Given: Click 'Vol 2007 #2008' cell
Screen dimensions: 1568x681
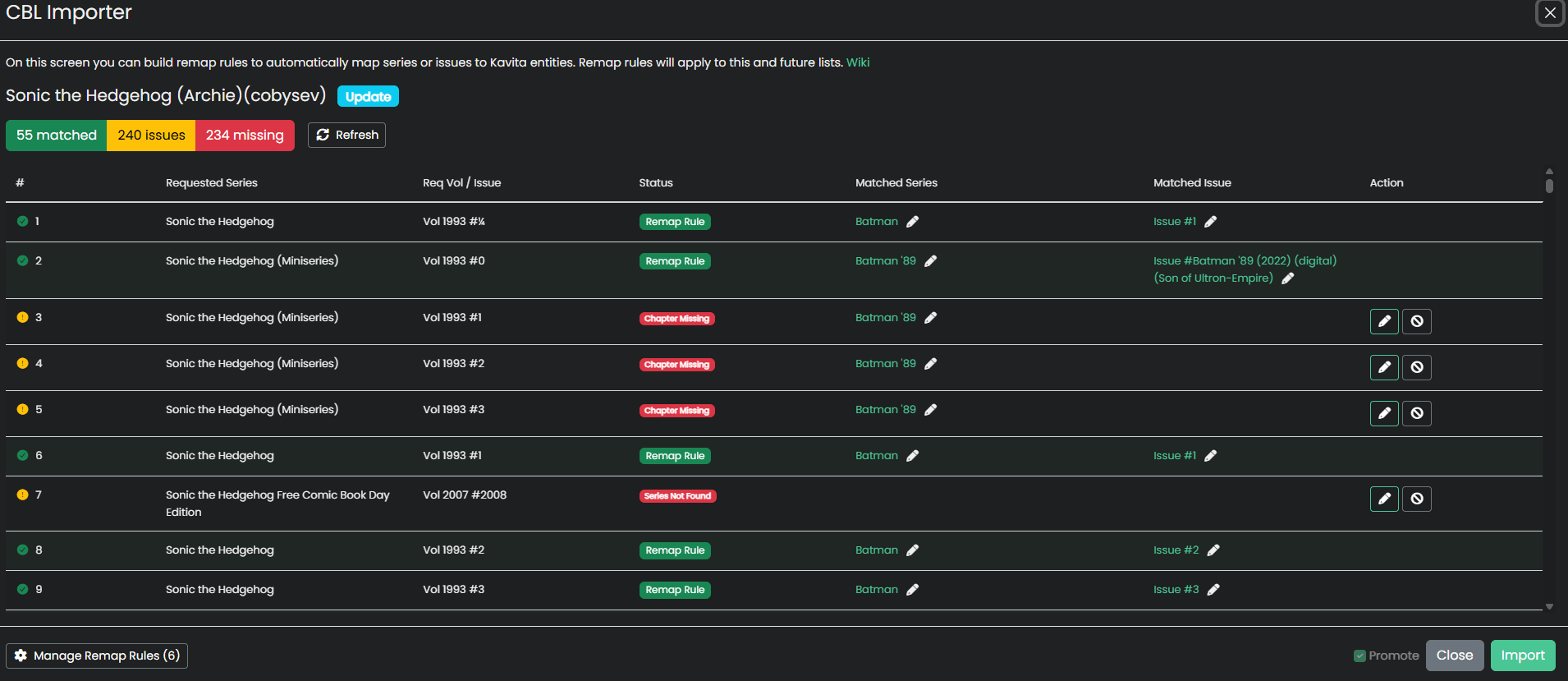Looking at the screenshot, I should pyautogui.click(x=465, y=495).
